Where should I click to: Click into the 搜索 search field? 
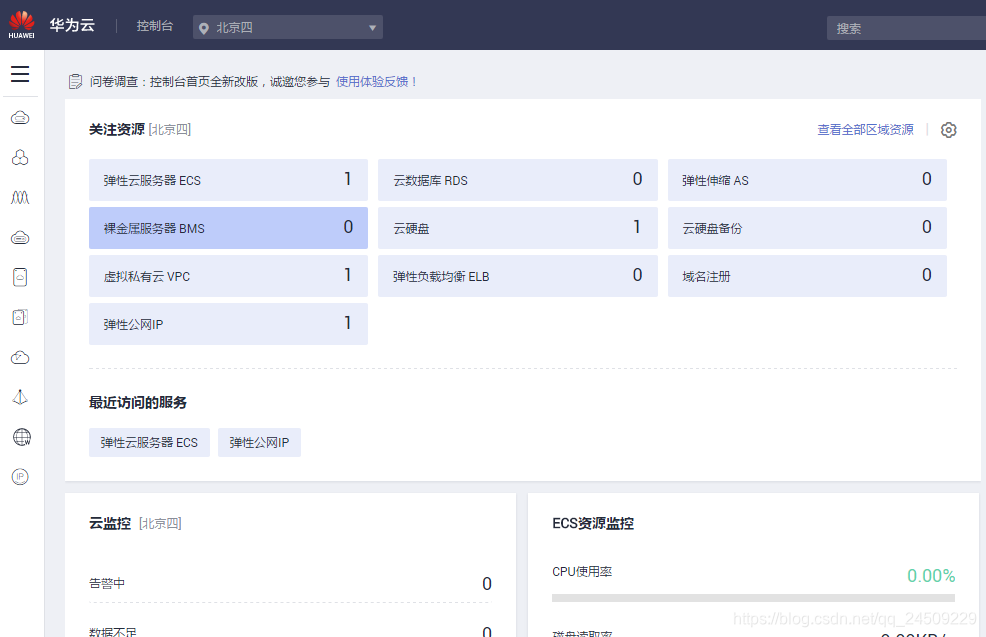pyautogui.click(x=906, y=28)
